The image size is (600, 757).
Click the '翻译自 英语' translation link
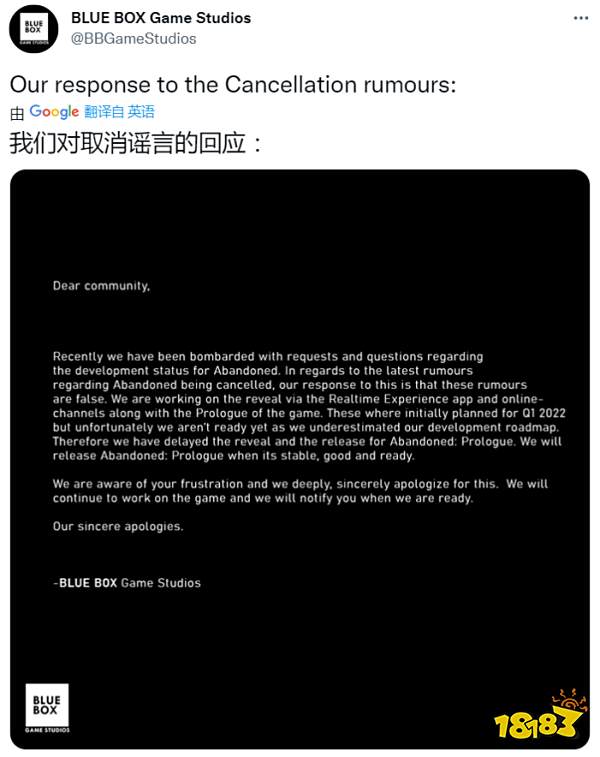click(x=119, y=112)
